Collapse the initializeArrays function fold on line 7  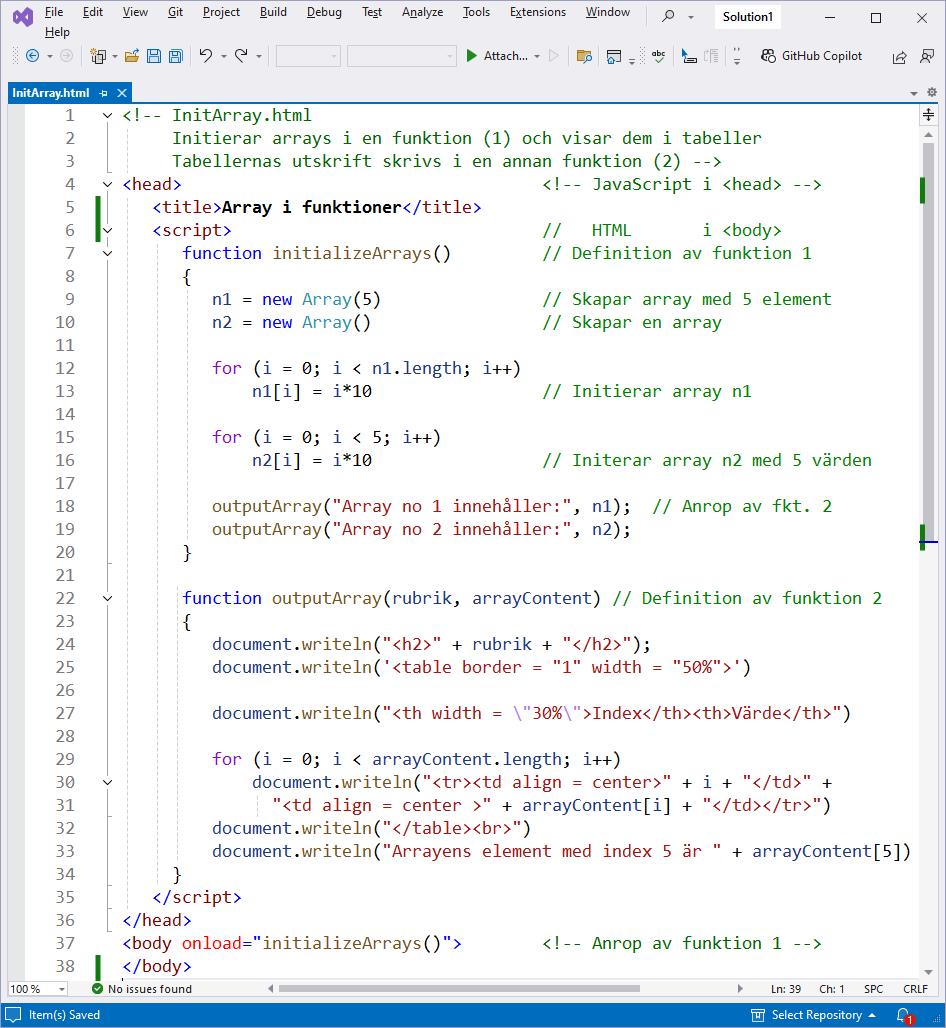pos(108,253)
